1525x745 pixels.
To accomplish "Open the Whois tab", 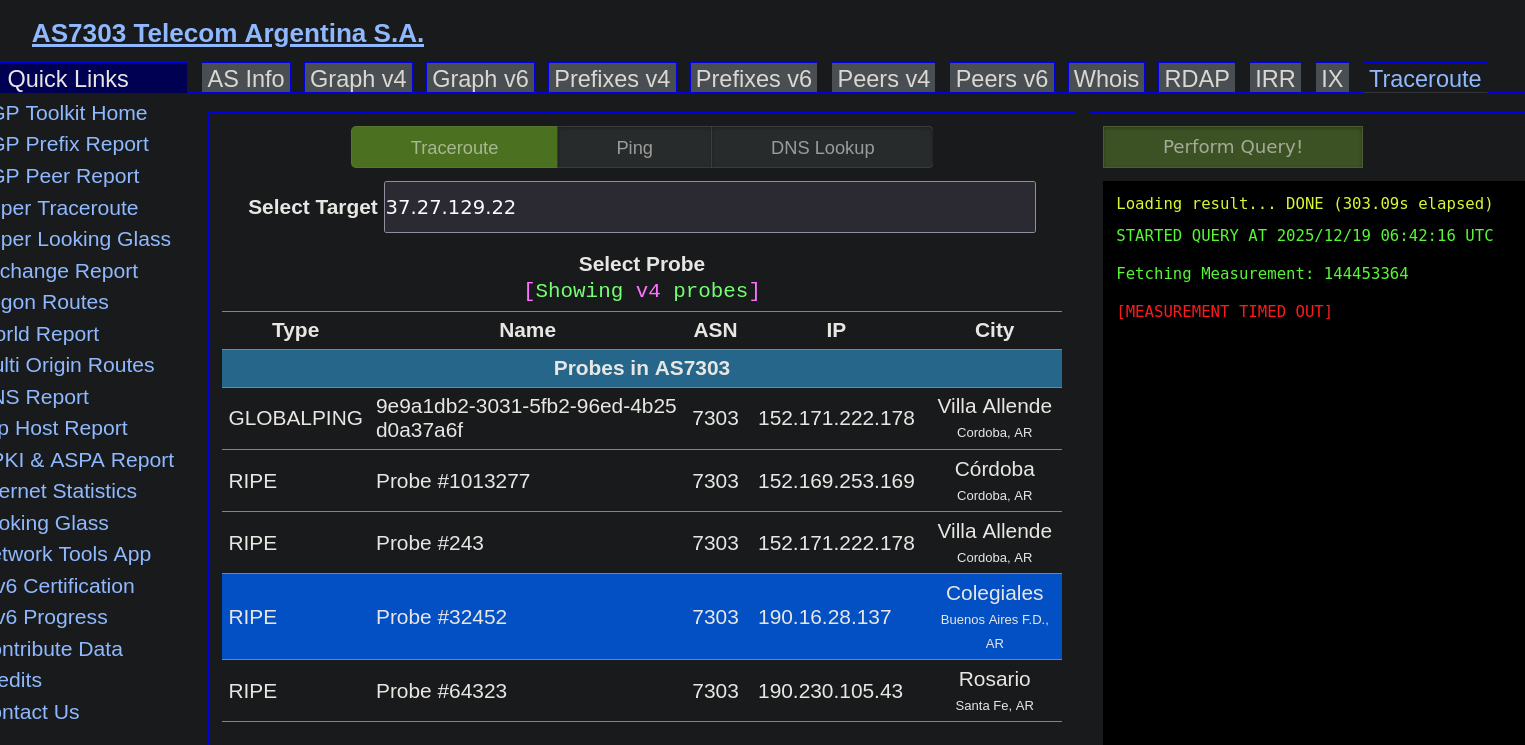I will point(1106,79).
